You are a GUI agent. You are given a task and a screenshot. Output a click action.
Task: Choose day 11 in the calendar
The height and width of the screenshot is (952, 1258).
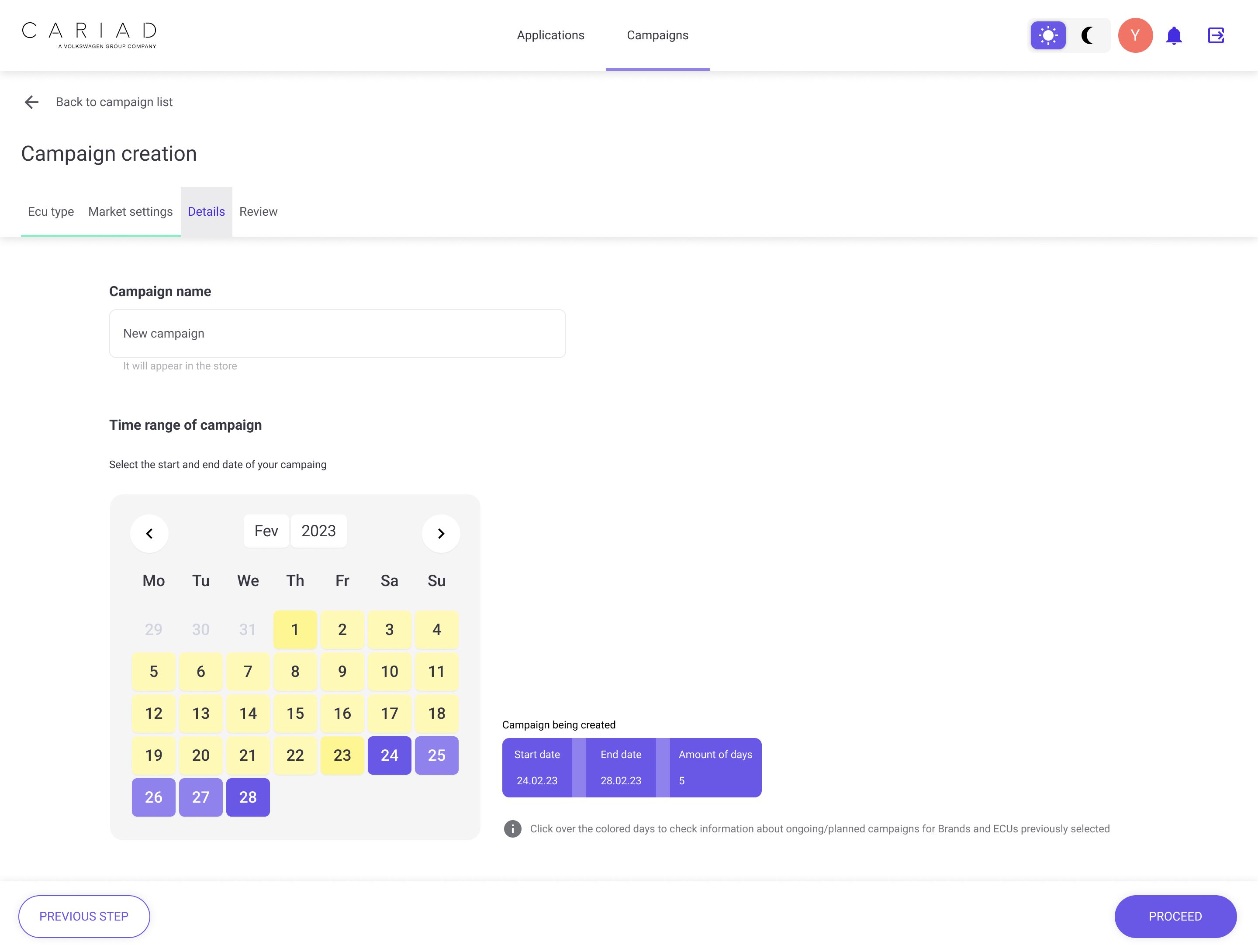tap(437, 672)
